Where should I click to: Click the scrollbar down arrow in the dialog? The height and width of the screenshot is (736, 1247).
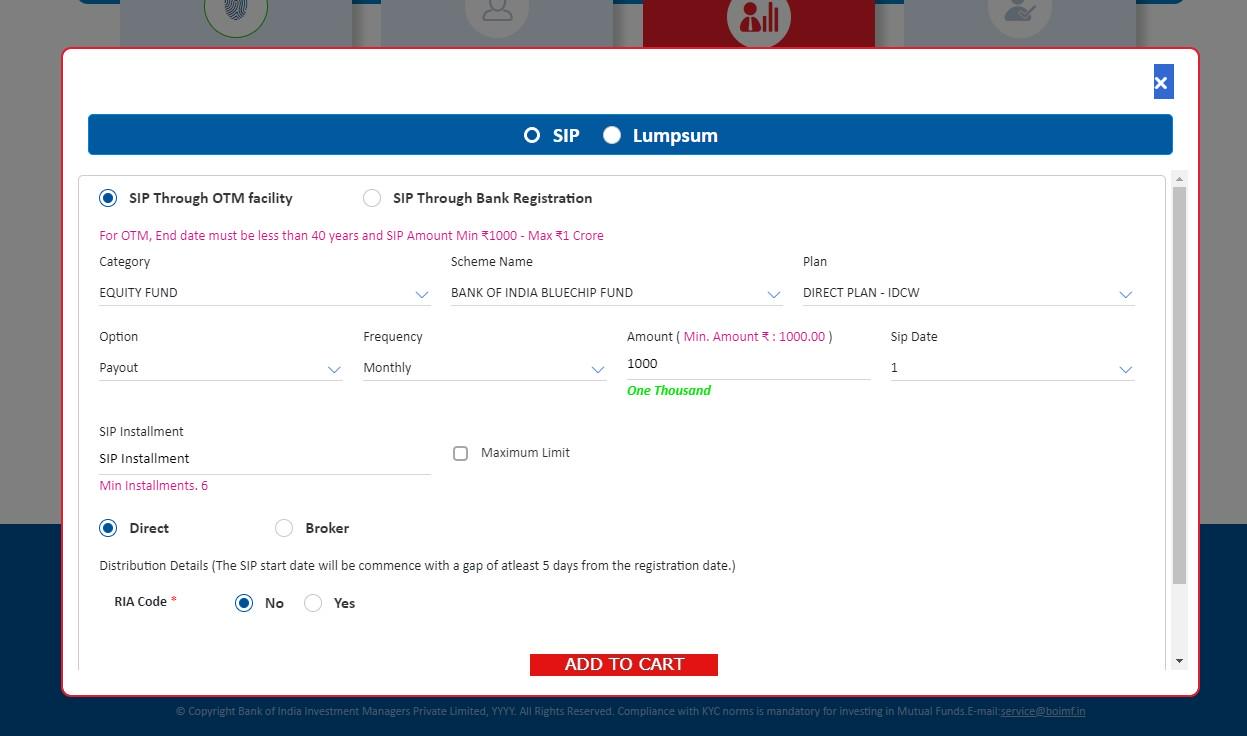pyautogui.click(x=1179, y=661)
